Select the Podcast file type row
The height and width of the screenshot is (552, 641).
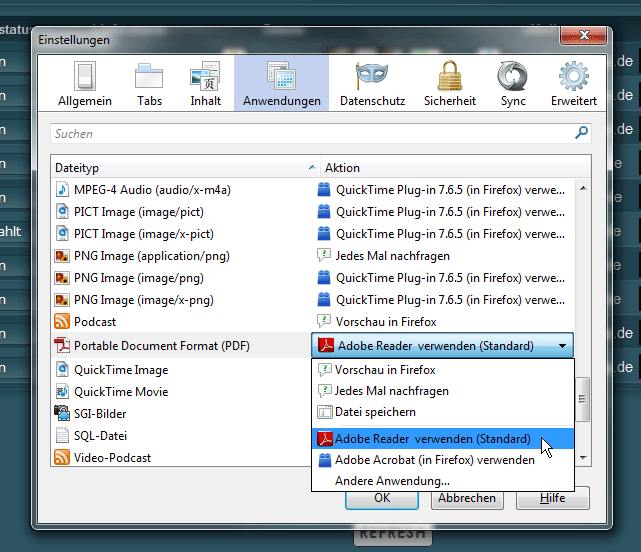pyautogui.click(x=313, y=322)
